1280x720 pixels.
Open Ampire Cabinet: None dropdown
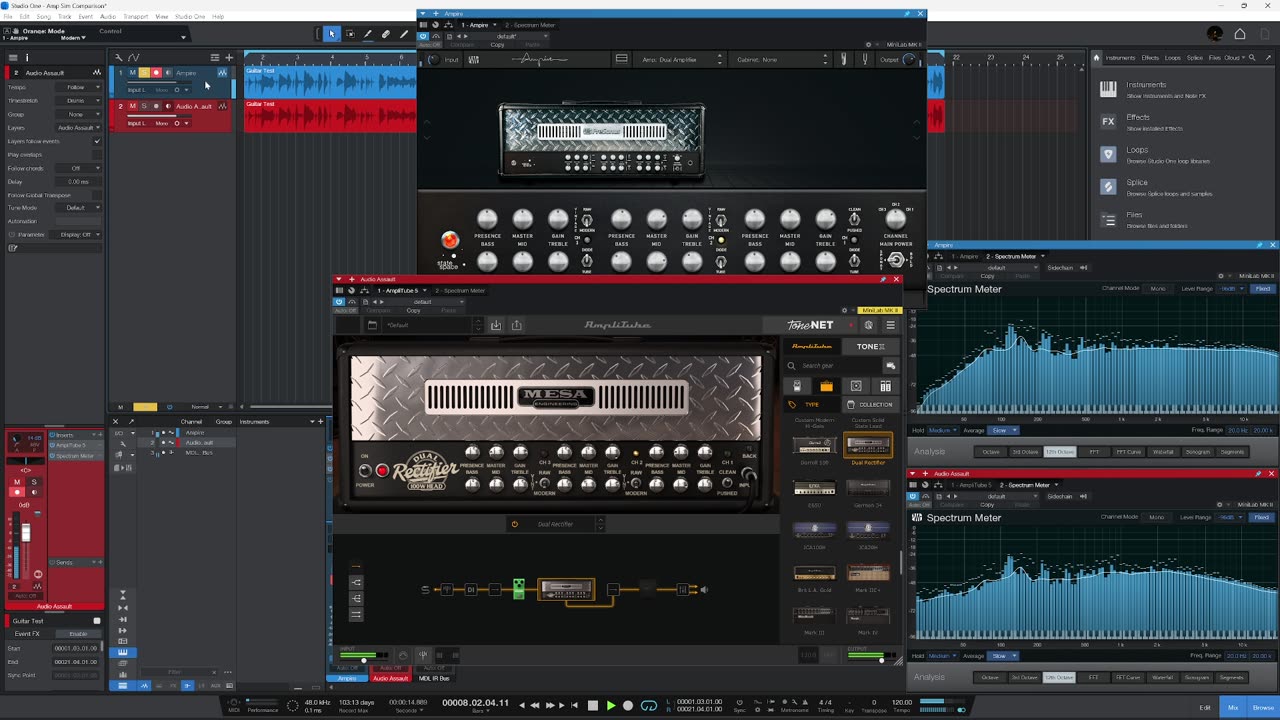click(x=783, y=59)
